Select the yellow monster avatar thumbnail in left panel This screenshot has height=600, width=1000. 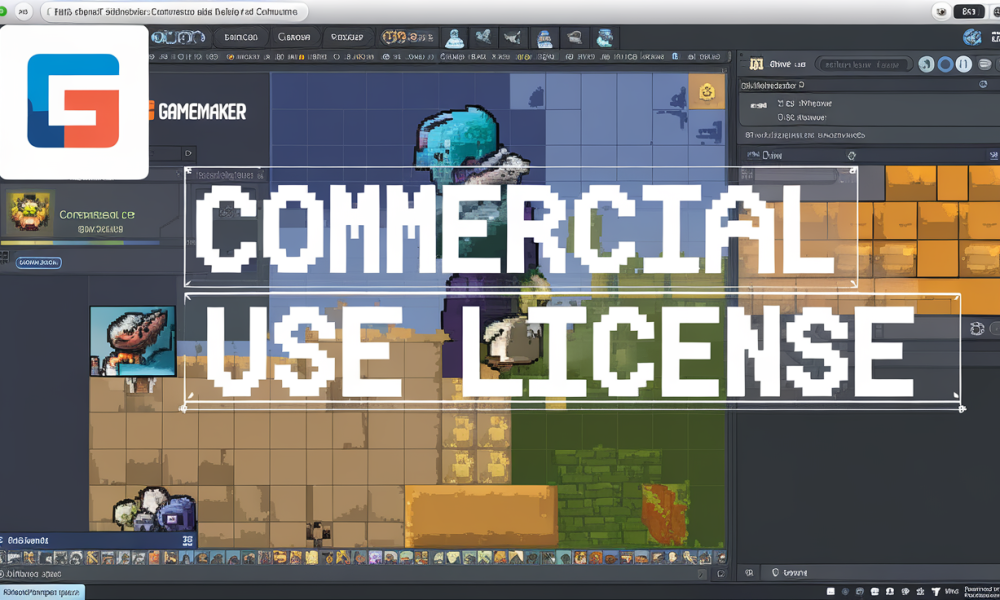pos(28,213)
